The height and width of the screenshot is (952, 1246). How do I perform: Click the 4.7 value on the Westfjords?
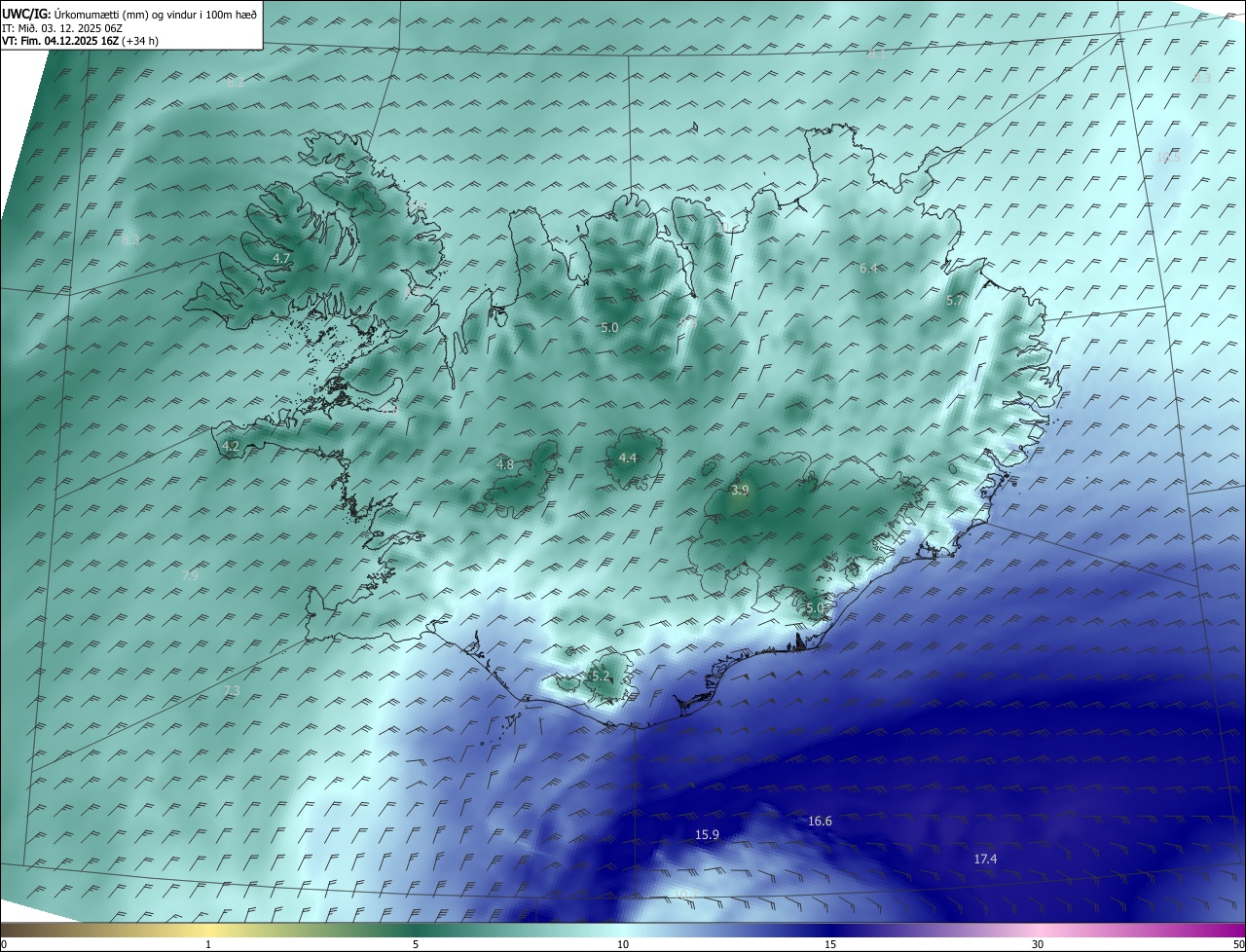[281, 258]
